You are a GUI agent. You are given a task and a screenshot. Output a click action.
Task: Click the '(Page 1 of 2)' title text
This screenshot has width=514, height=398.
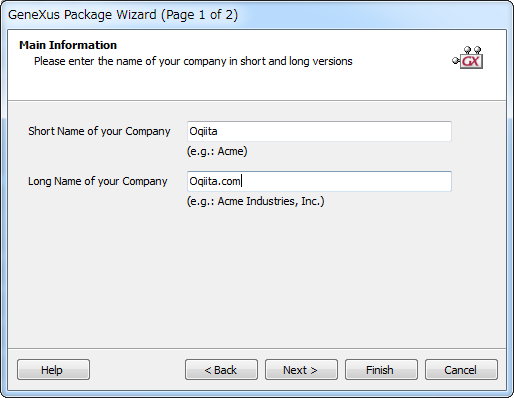click(200, 15)
